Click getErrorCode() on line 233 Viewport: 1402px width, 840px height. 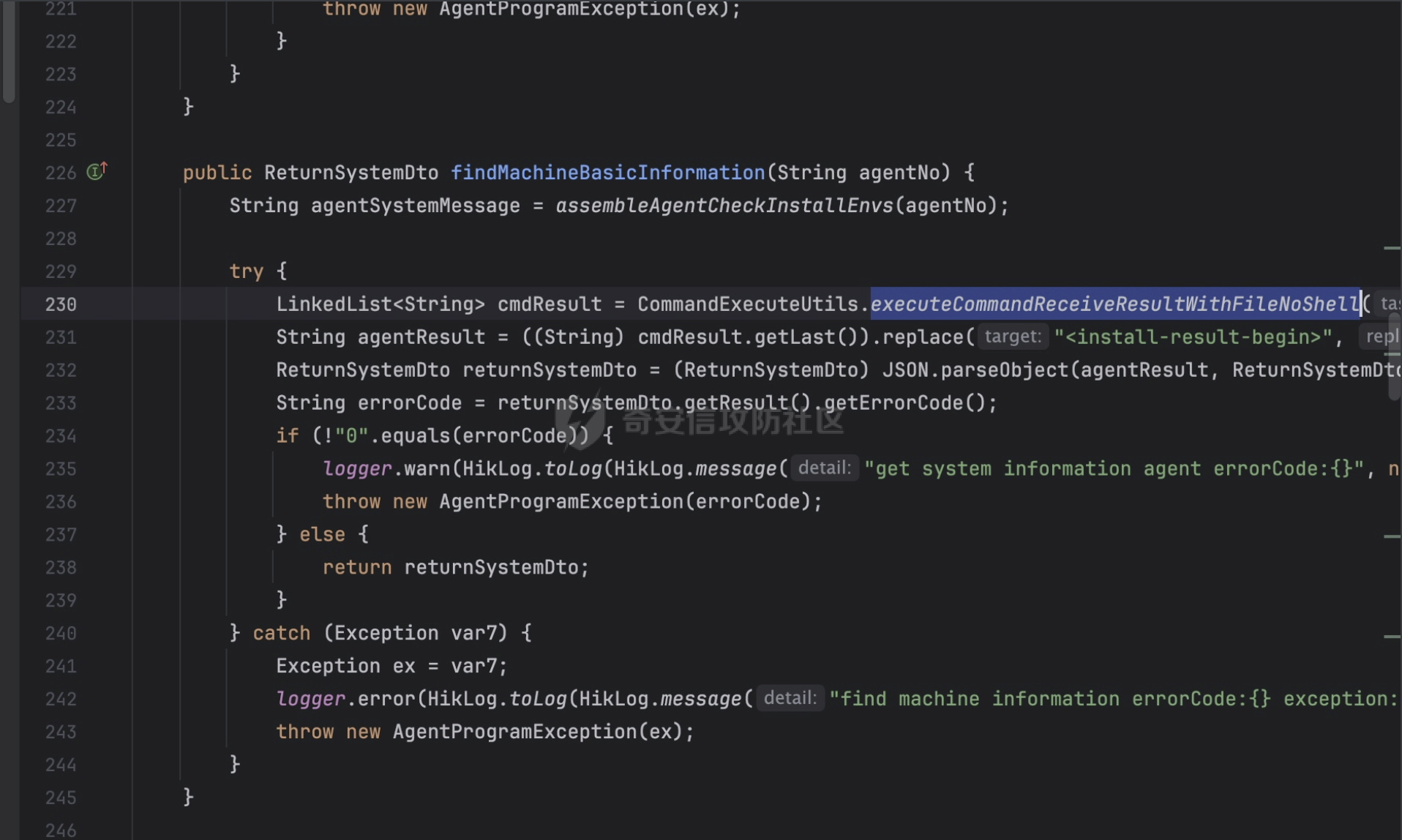(x=906, y=403)
